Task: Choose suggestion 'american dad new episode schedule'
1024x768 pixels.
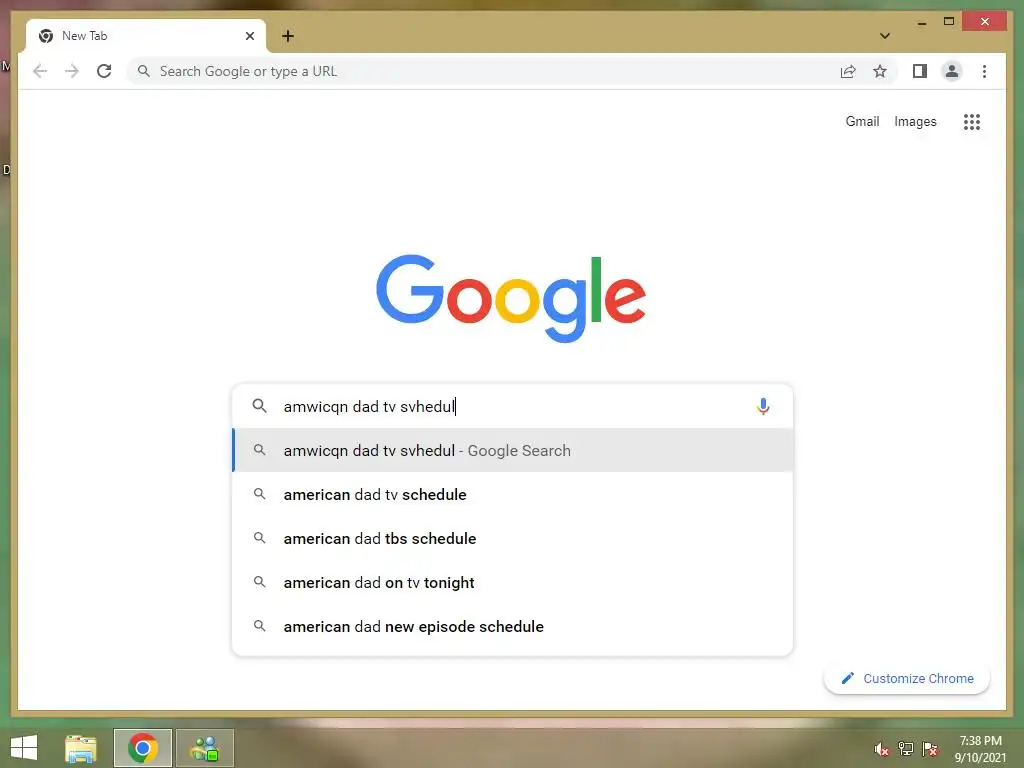Action: [513, 627]
